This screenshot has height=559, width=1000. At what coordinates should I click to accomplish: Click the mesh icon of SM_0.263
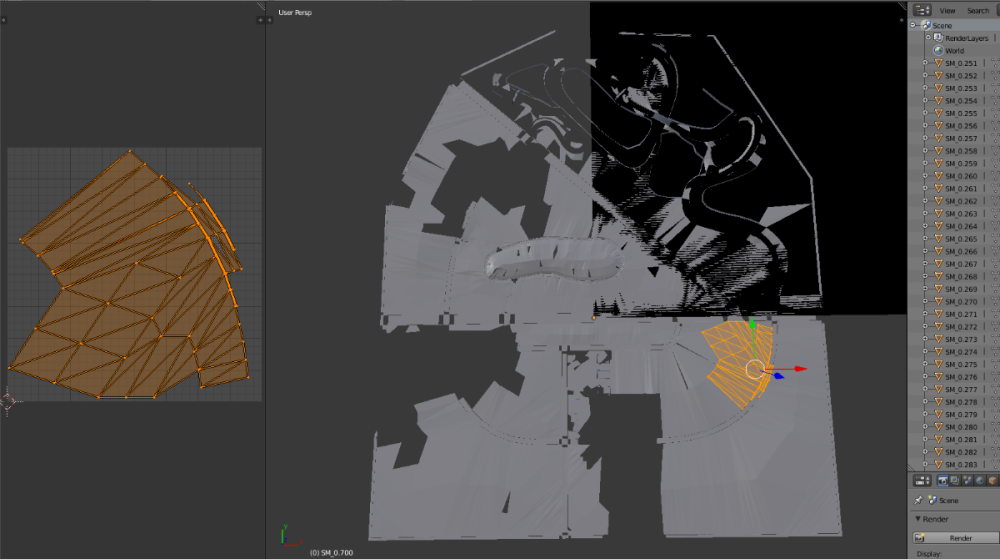pos(938,214)
